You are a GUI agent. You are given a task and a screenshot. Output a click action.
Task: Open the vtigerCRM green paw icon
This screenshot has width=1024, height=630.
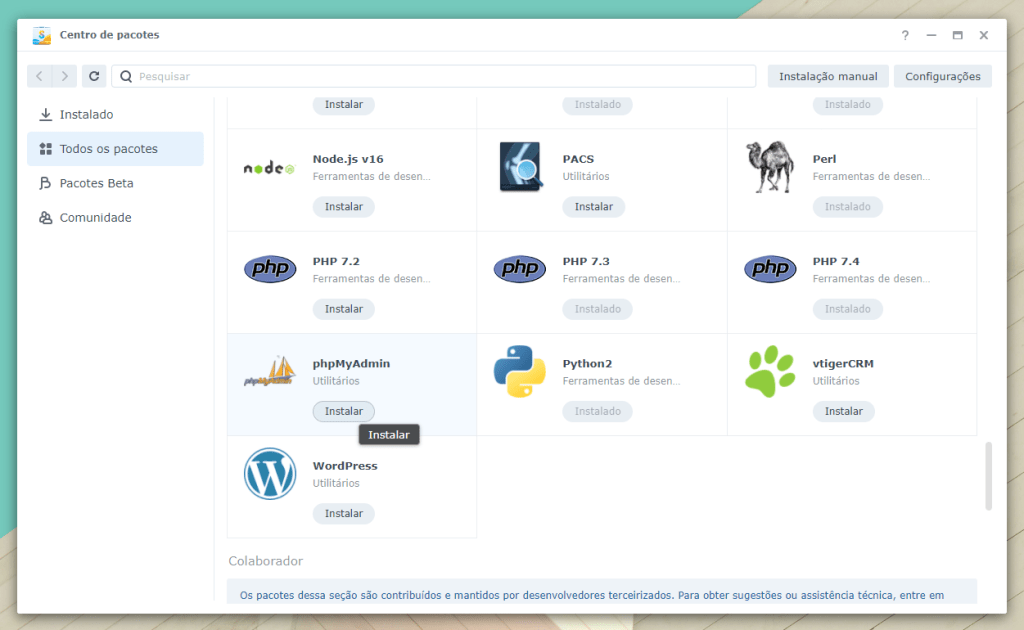pyautogui.click(x=770, y=372)
